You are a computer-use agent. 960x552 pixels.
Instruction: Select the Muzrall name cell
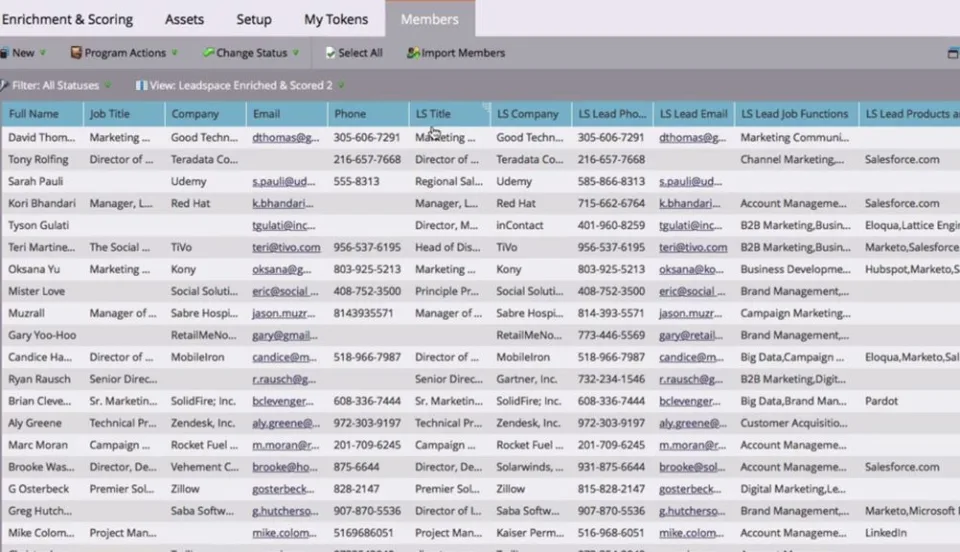26,313
